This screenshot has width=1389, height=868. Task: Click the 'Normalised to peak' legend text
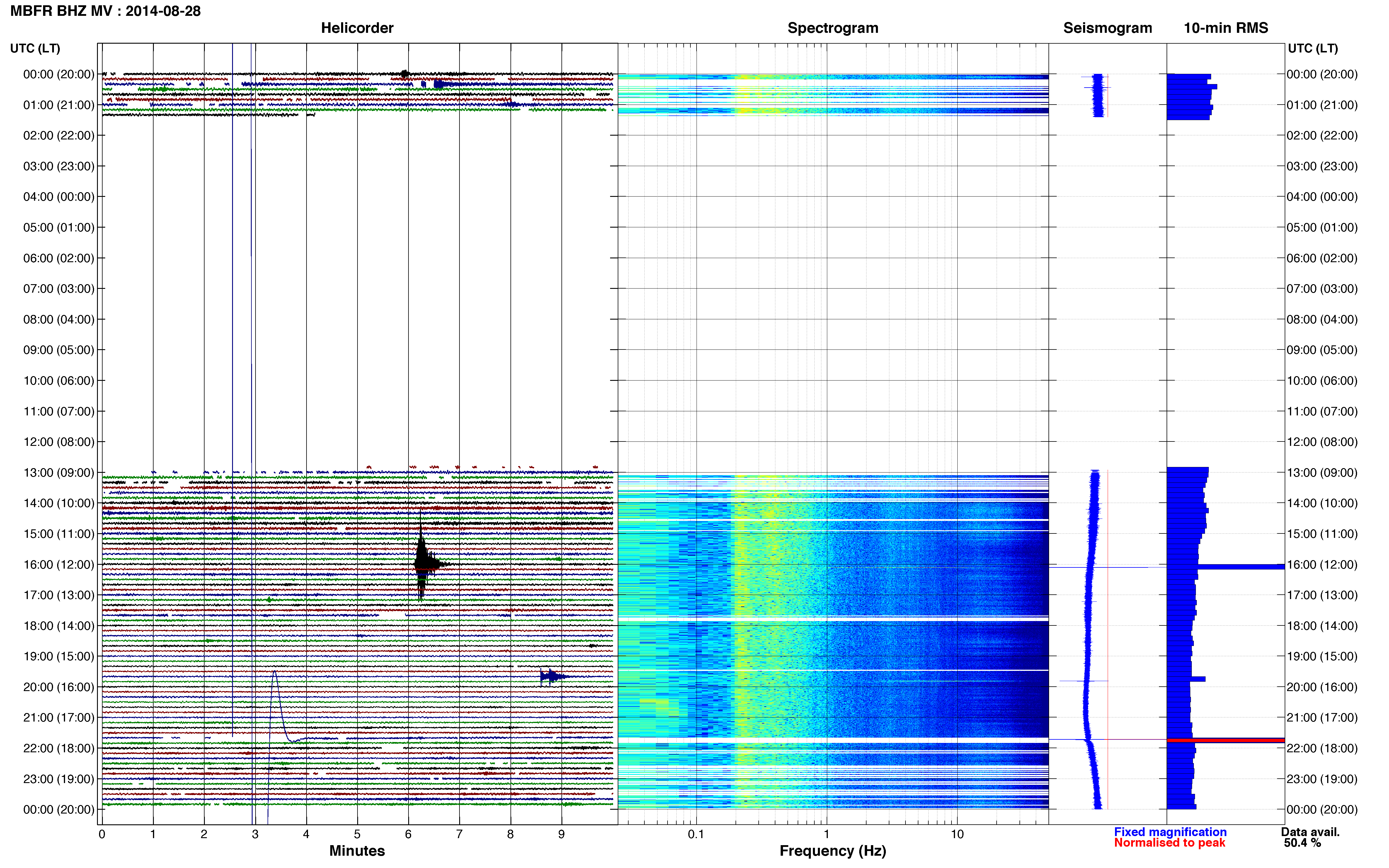point(1169,843)
